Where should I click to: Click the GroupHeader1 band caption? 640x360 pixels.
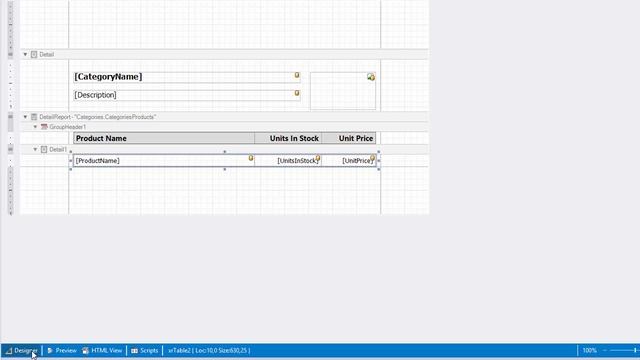(68, 127)
